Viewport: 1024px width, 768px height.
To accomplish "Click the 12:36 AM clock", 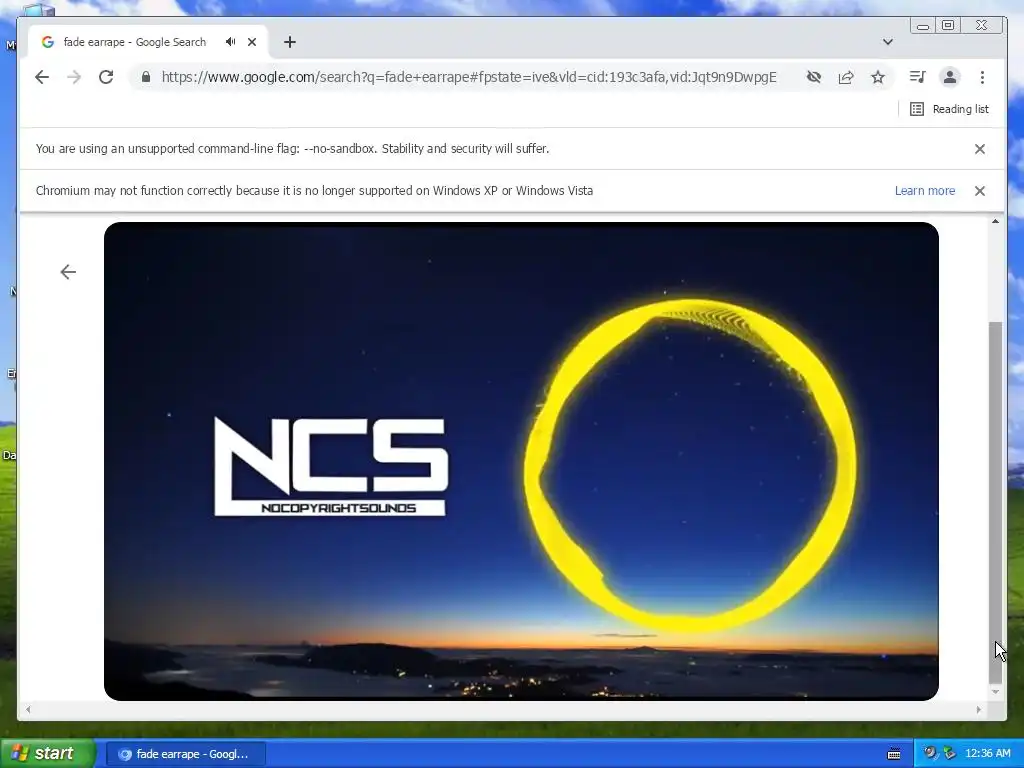I will coord(987,753).
